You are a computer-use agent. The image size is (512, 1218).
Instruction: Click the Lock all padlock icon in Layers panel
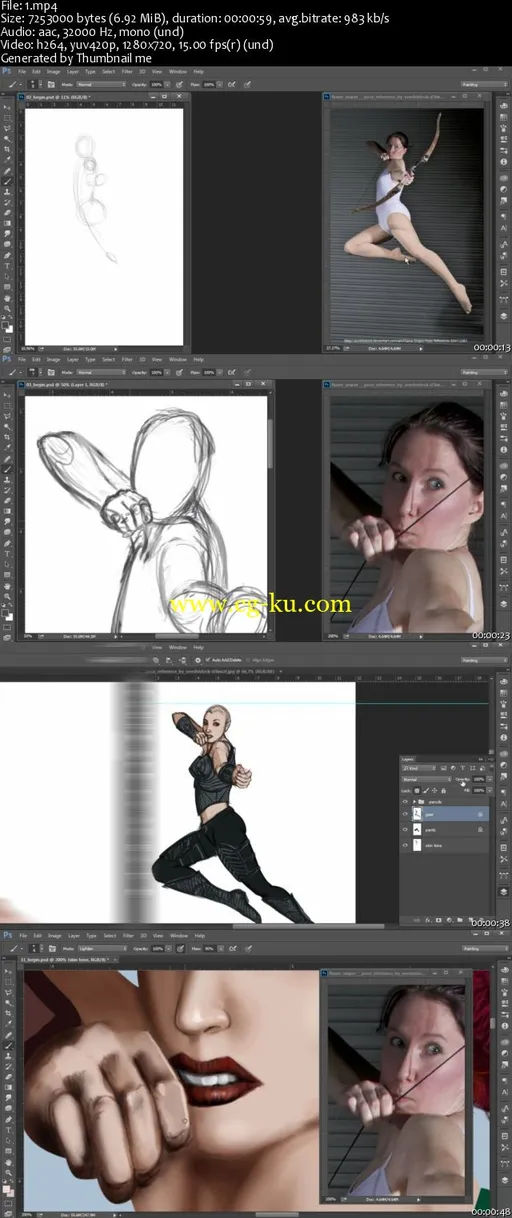(x=444, y=791)
